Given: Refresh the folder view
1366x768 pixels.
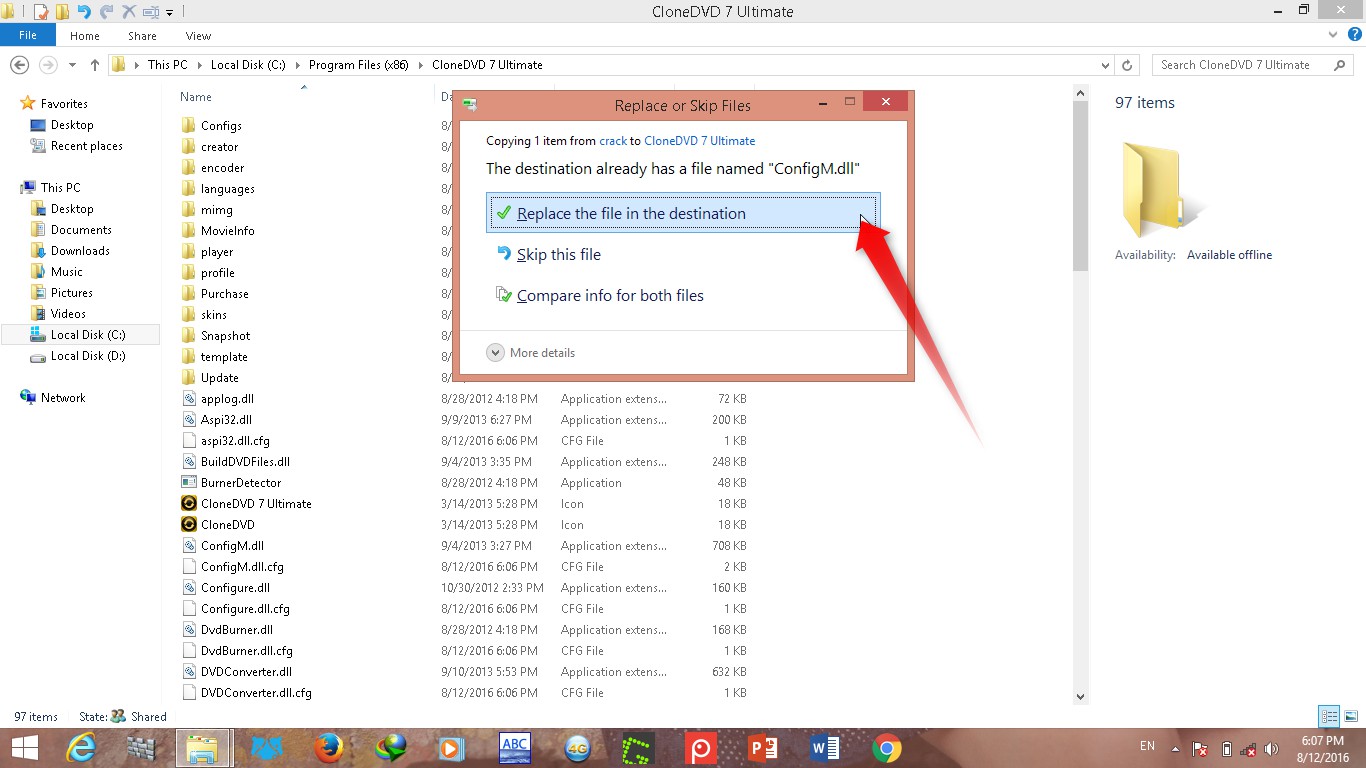Looking at the screenshot, I should click(1128, 65).
